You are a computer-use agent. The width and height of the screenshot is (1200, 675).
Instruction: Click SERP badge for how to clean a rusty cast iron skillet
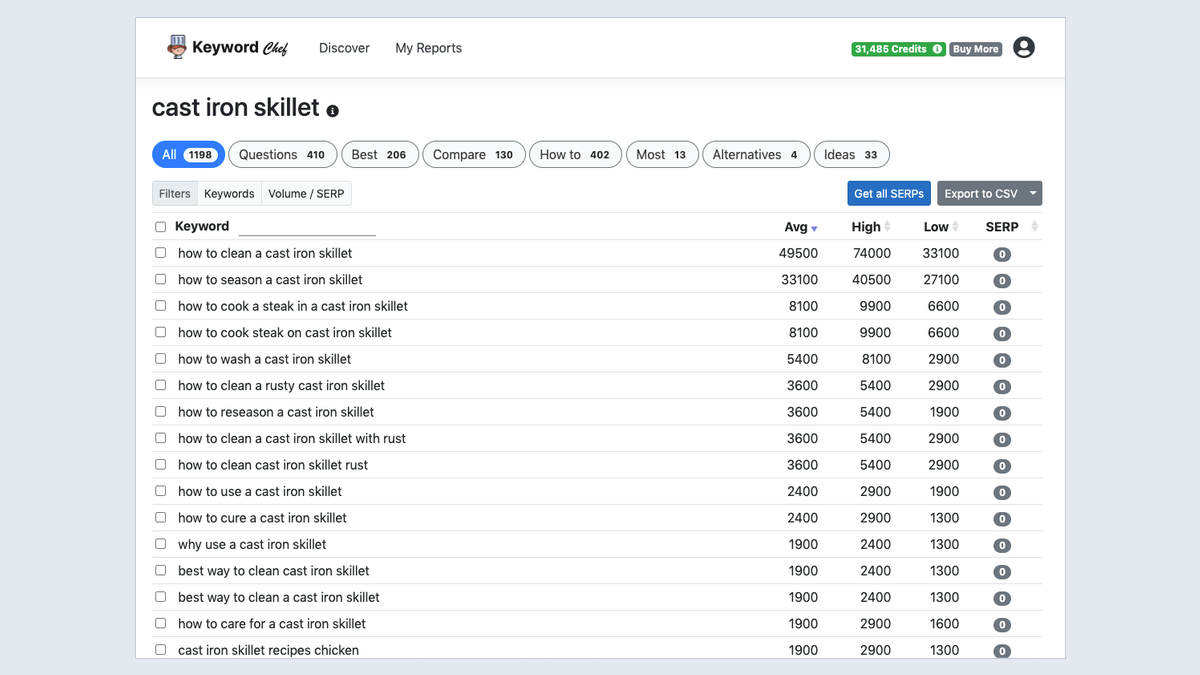coord(1002,386)
